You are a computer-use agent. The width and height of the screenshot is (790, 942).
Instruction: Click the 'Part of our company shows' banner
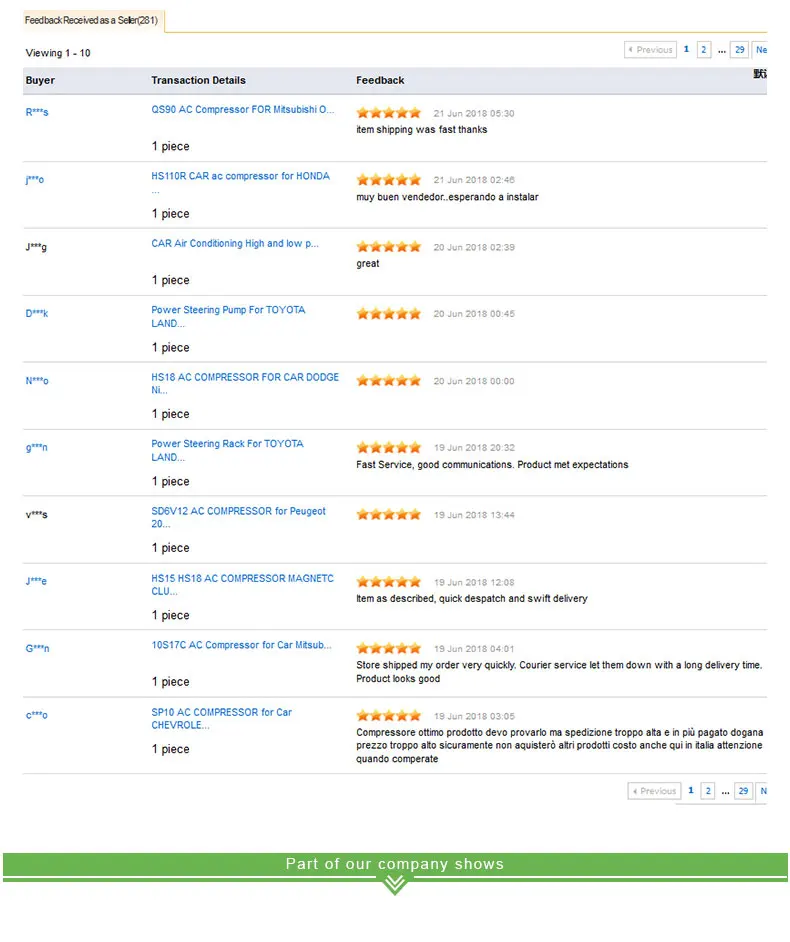coord(395,864)
